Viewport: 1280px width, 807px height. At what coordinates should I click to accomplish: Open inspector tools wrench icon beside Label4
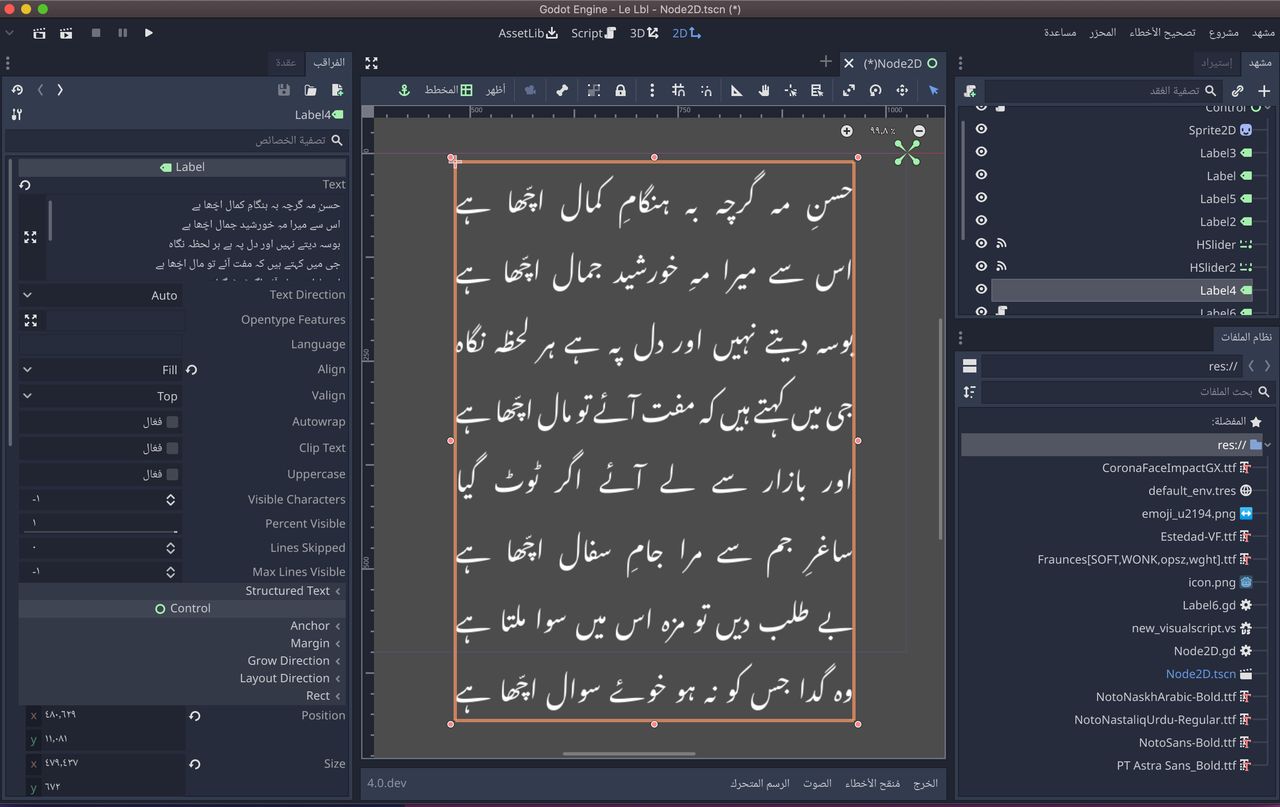16,115
